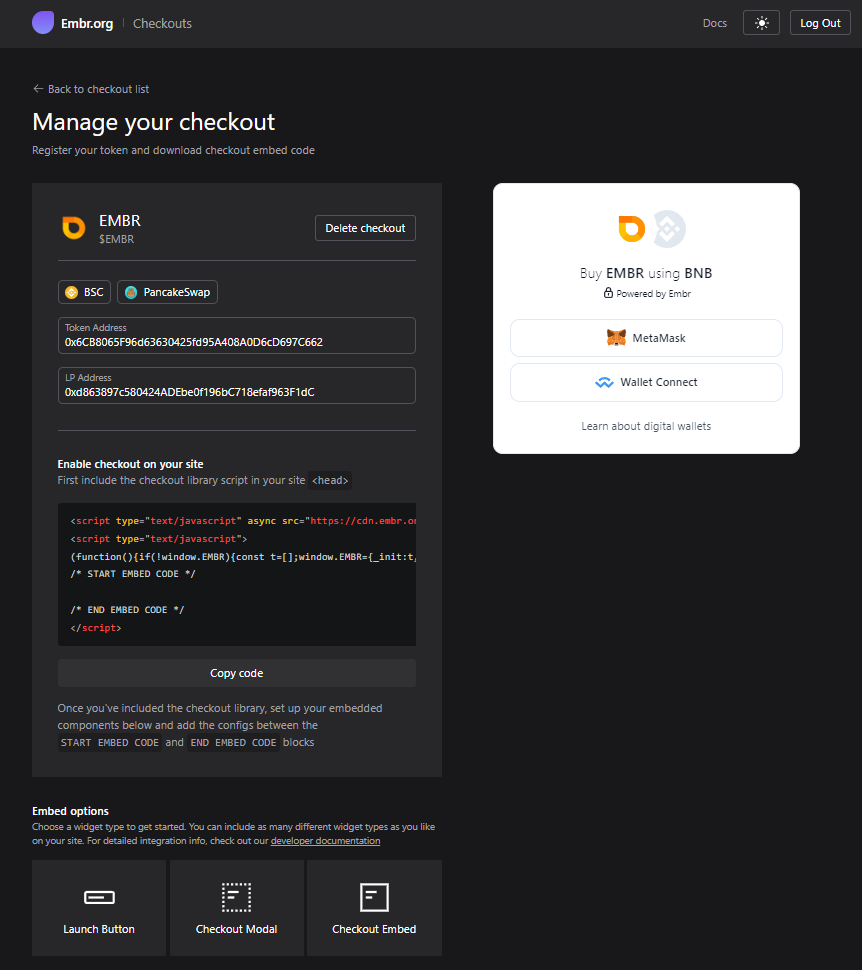Click the 'END EMBED CODE' inline code label
The image size is (862, 970).
coord(233,742)
